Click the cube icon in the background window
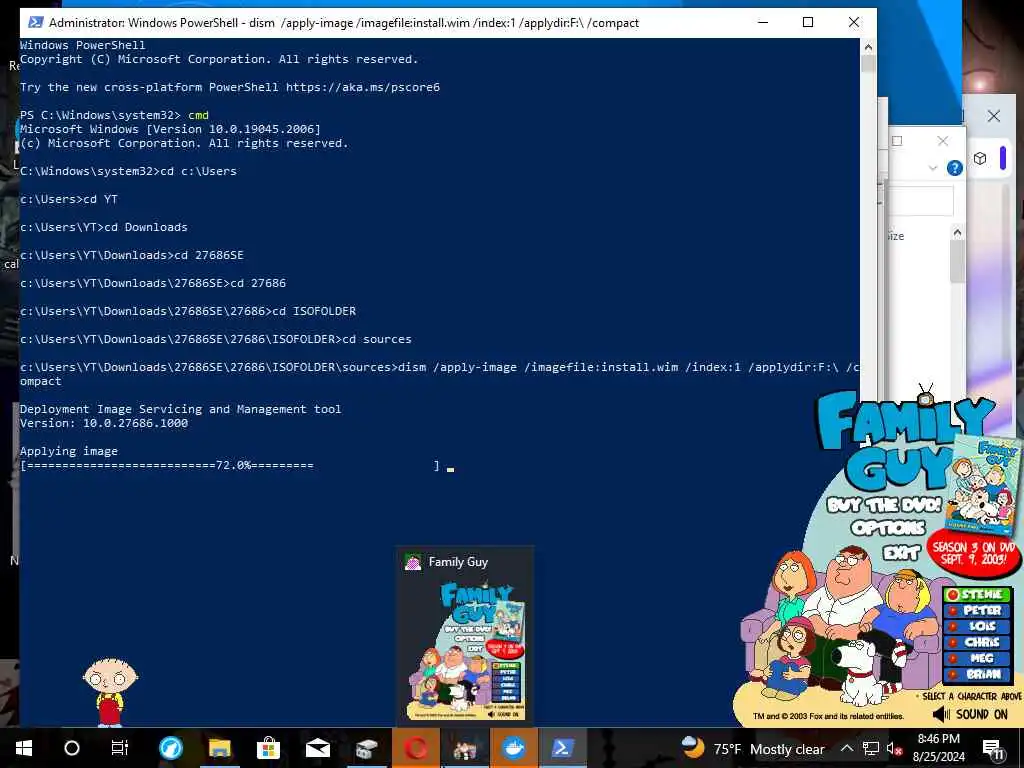 click(980, 158)
